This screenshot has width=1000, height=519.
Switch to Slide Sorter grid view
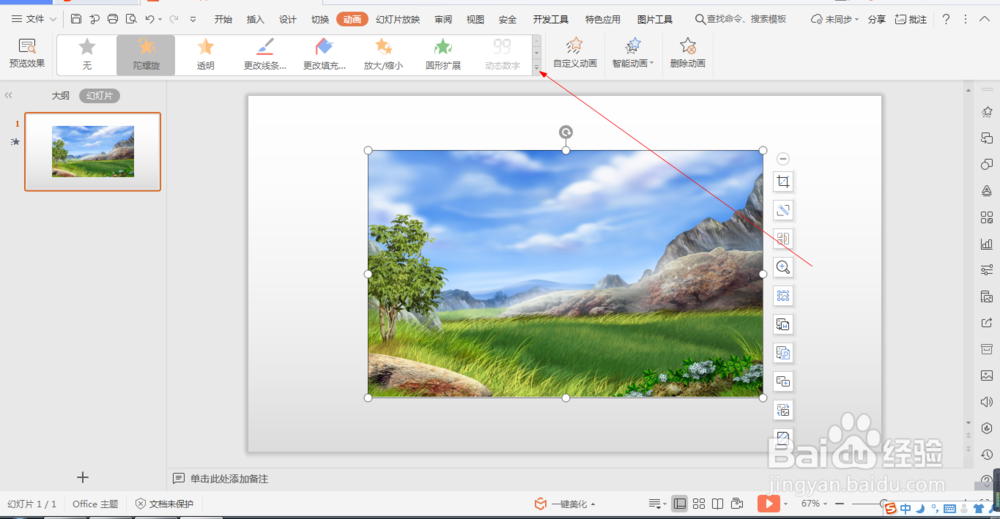point(699,504)
